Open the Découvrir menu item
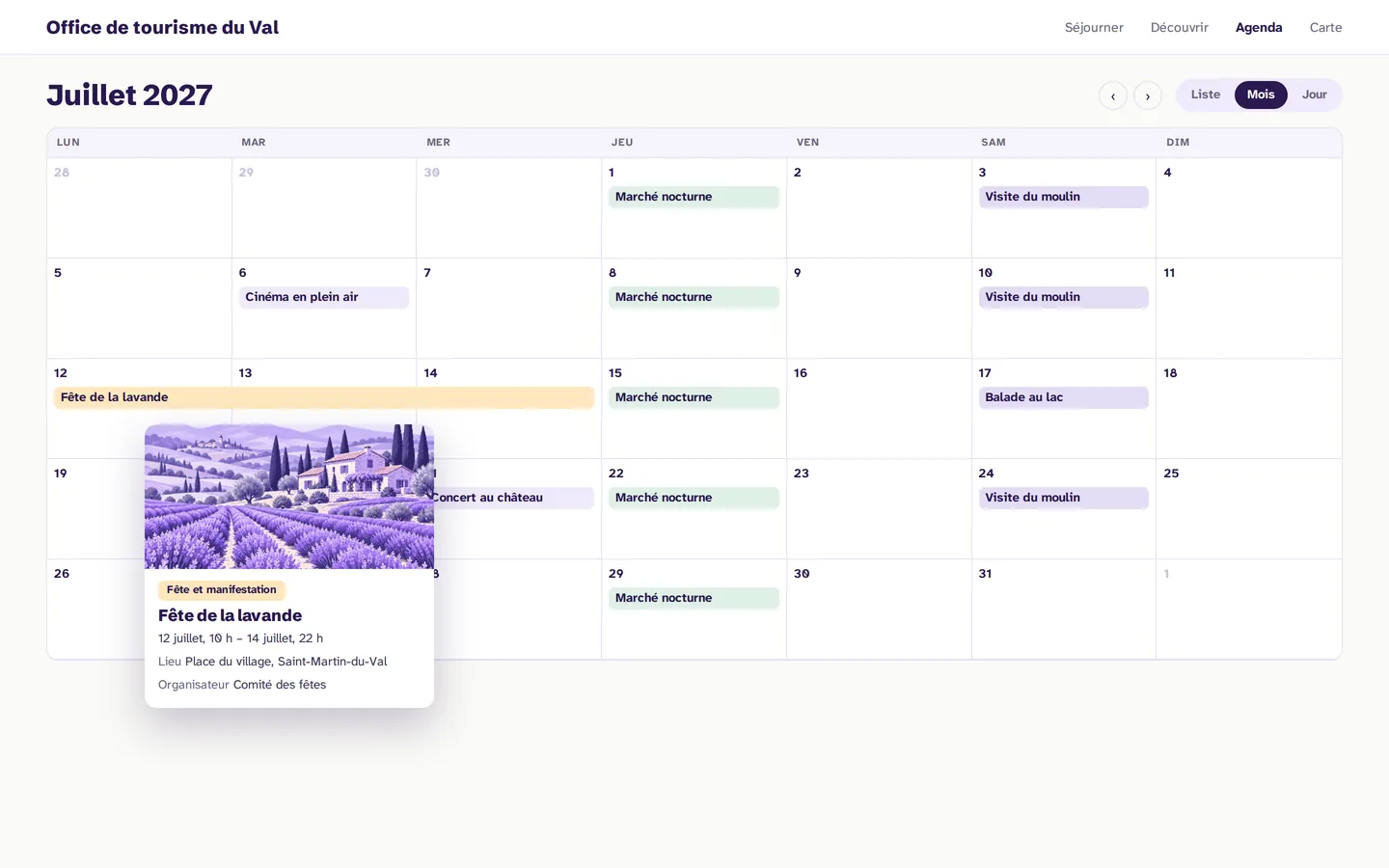 click(x=1179, y=27)
